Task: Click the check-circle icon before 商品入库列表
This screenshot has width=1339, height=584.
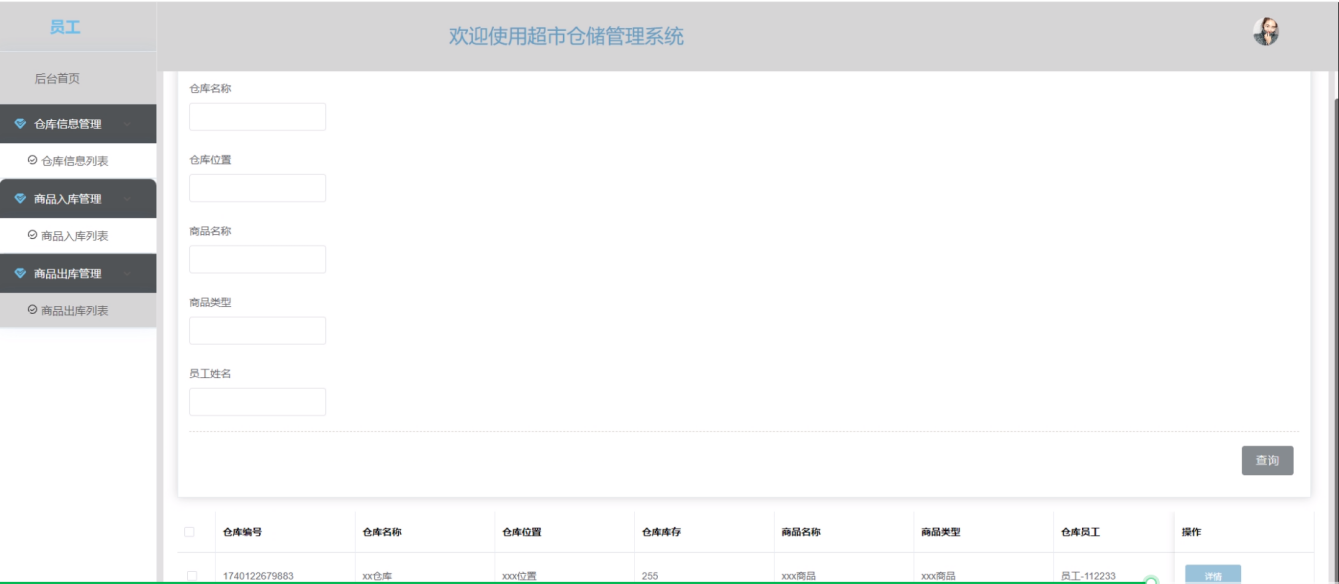Action: point(32,235)
